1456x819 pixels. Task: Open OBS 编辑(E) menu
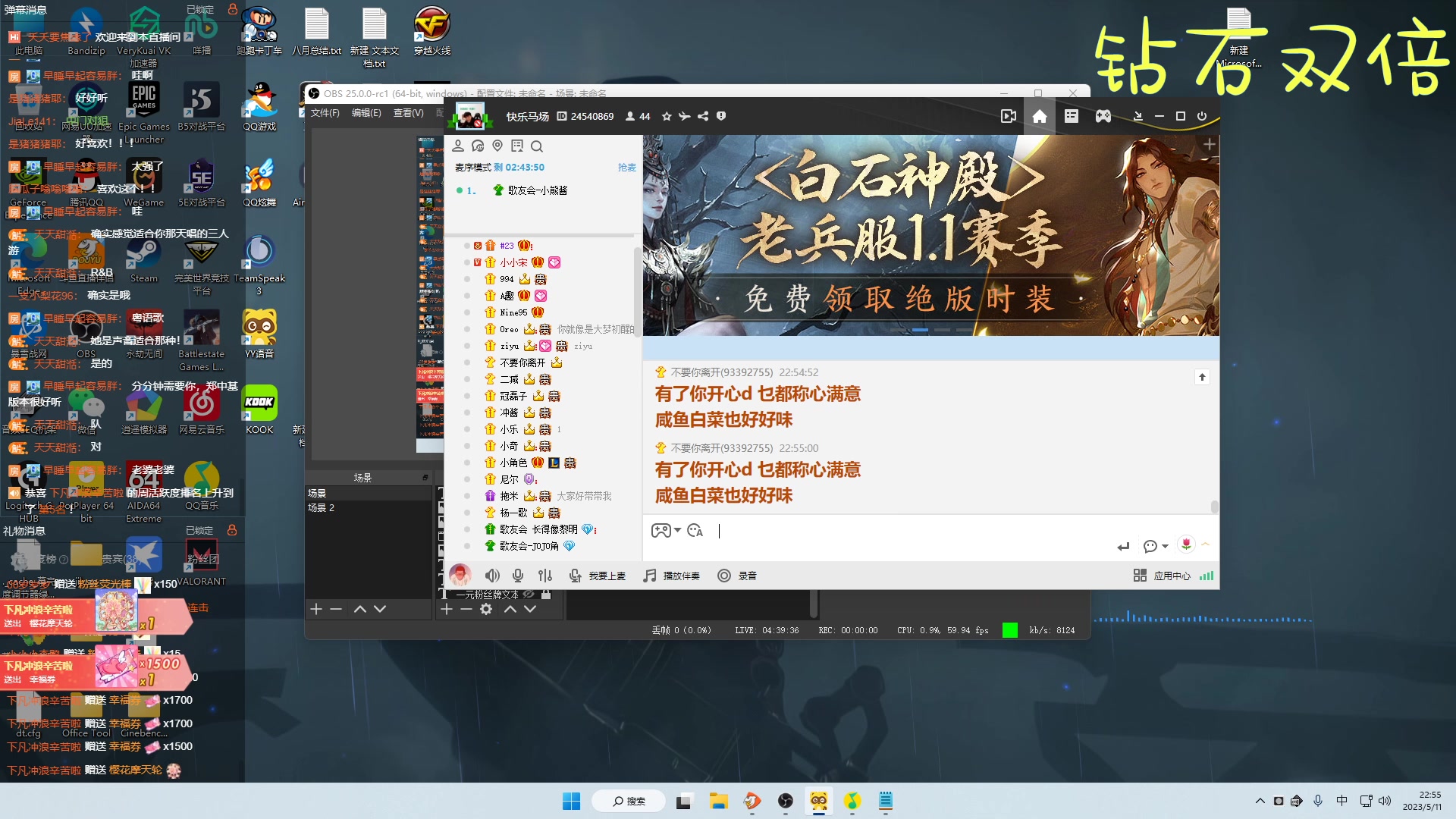pos(366,113)
